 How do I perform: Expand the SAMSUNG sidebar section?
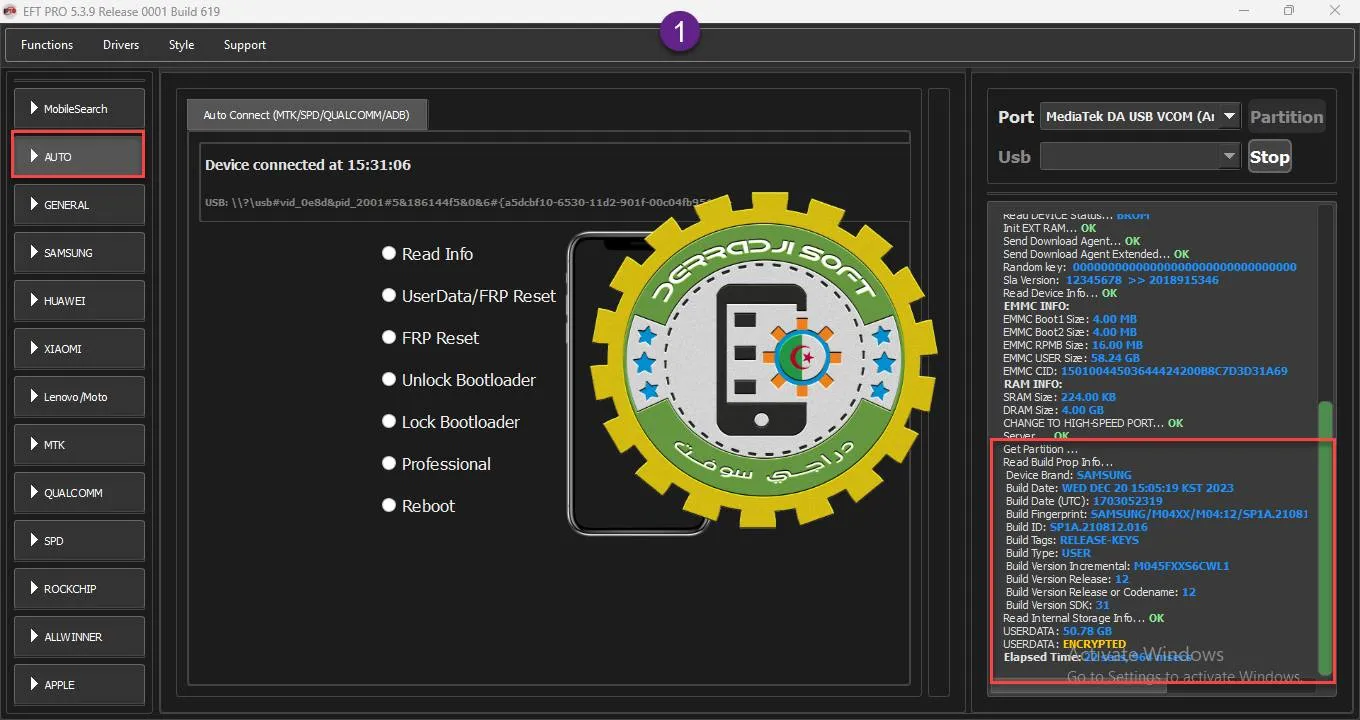tap(78, 253)
